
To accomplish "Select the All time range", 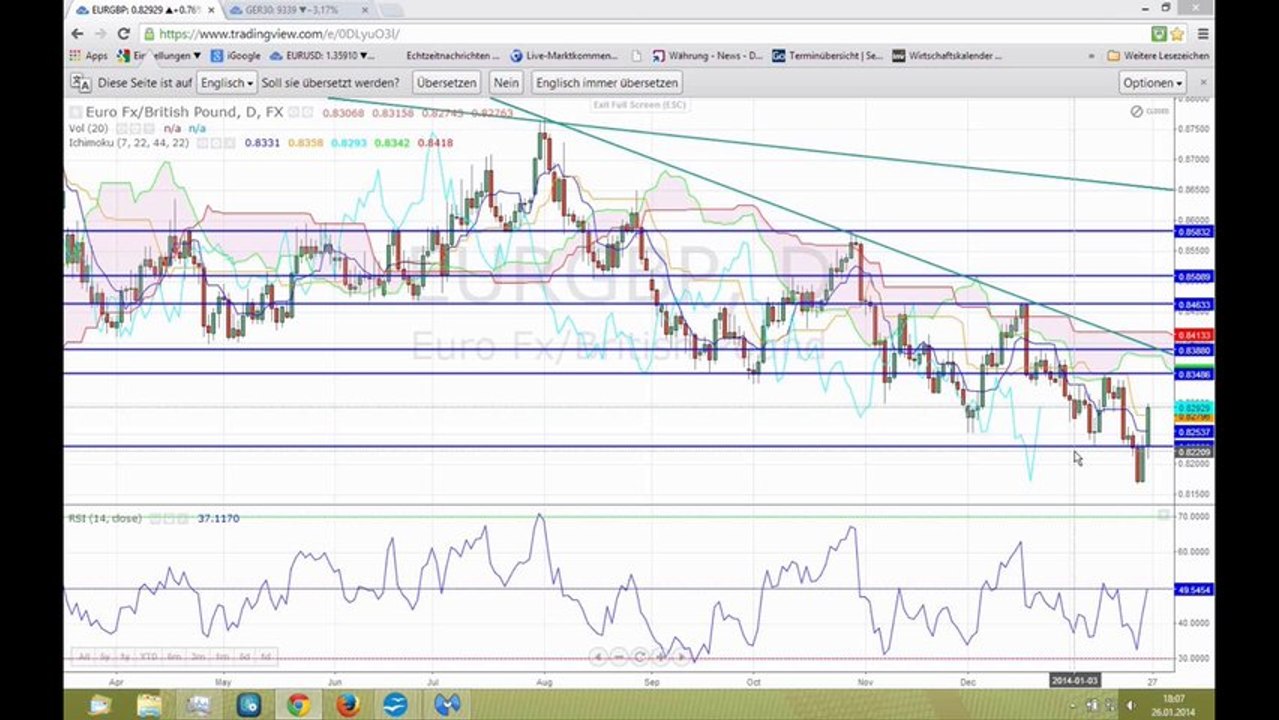I will click(84, 657).
